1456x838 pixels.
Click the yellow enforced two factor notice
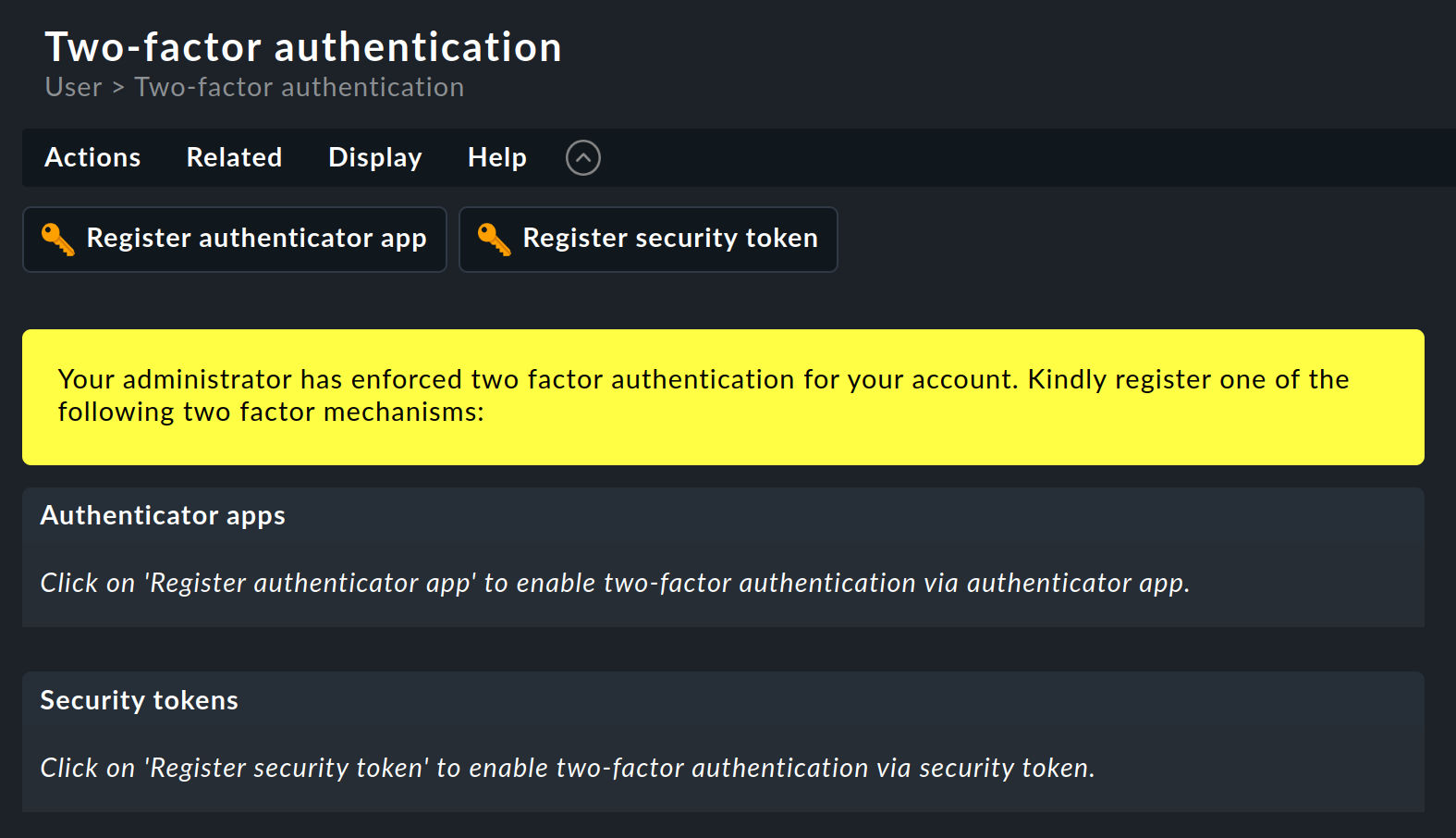click(723, 397)
